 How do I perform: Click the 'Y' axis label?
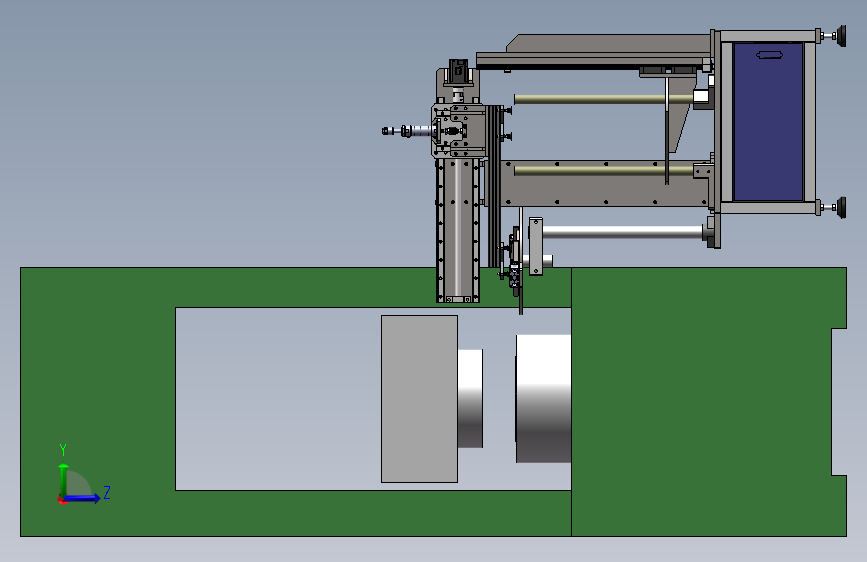click(x=63, y=449)
